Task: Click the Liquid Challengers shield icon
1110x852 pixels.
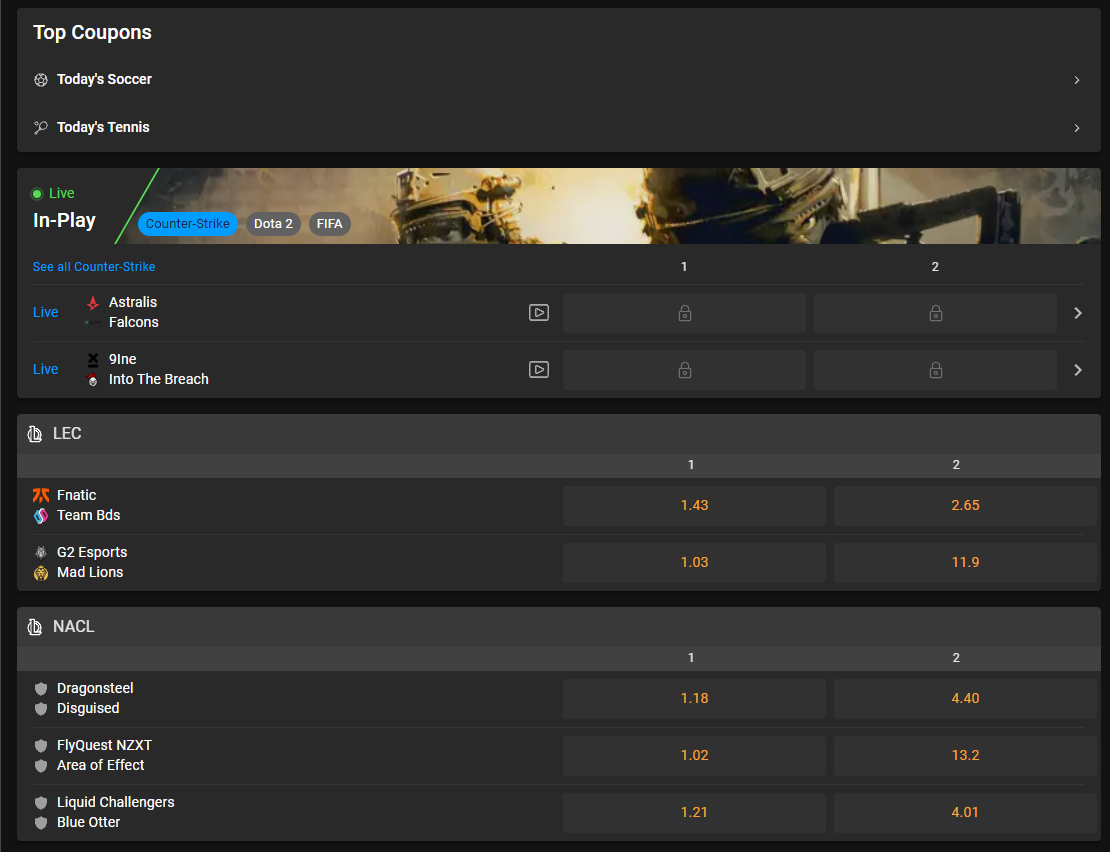Action: 41,802
